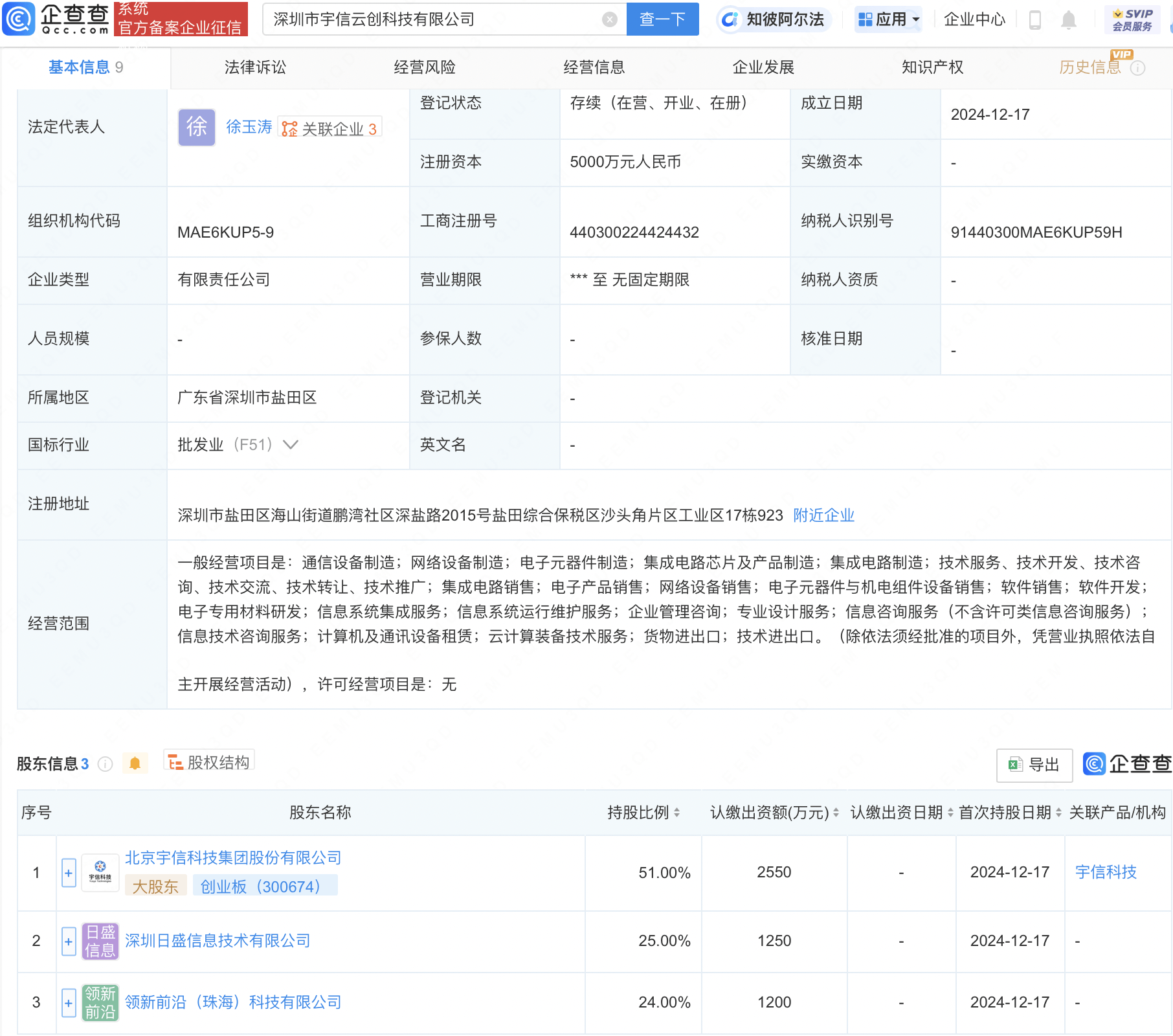1173x1036 pixels.
Task: Click the 2024-12-17 establishment date value
Action: tap(990, 115)
